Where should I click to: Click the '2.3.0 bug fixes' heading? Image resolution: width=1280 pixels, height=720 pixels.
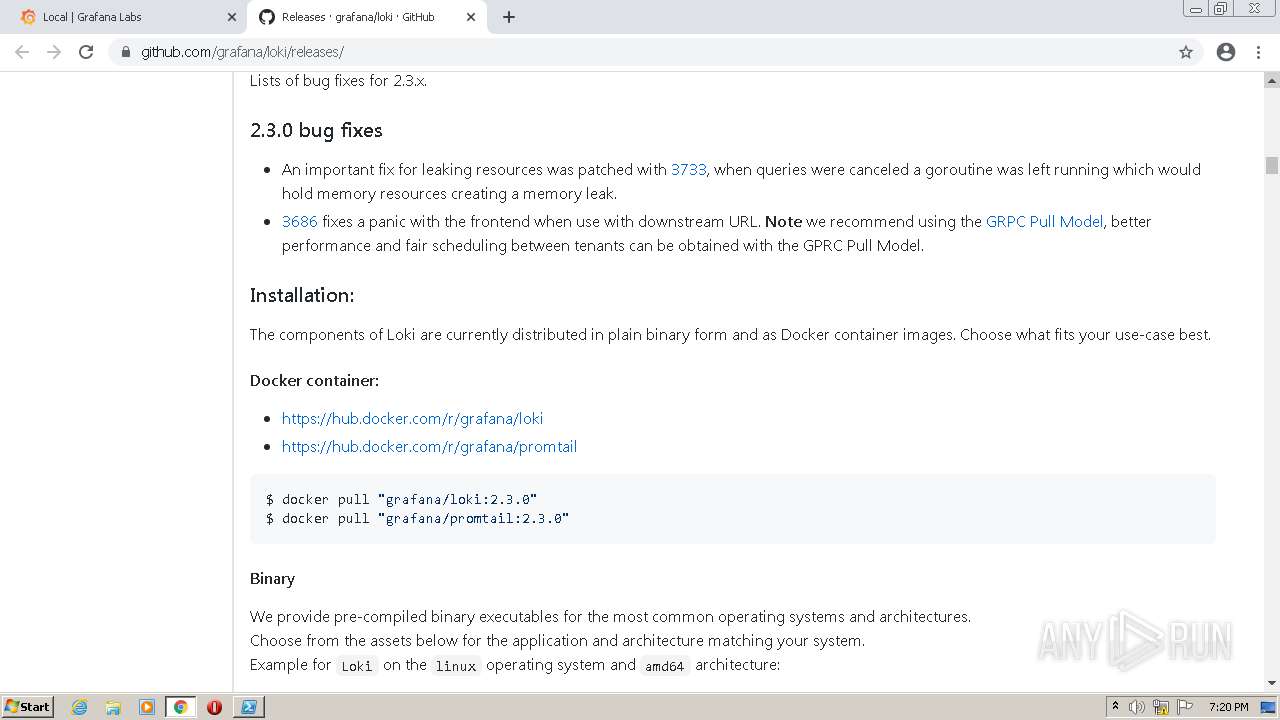[316, 131]
